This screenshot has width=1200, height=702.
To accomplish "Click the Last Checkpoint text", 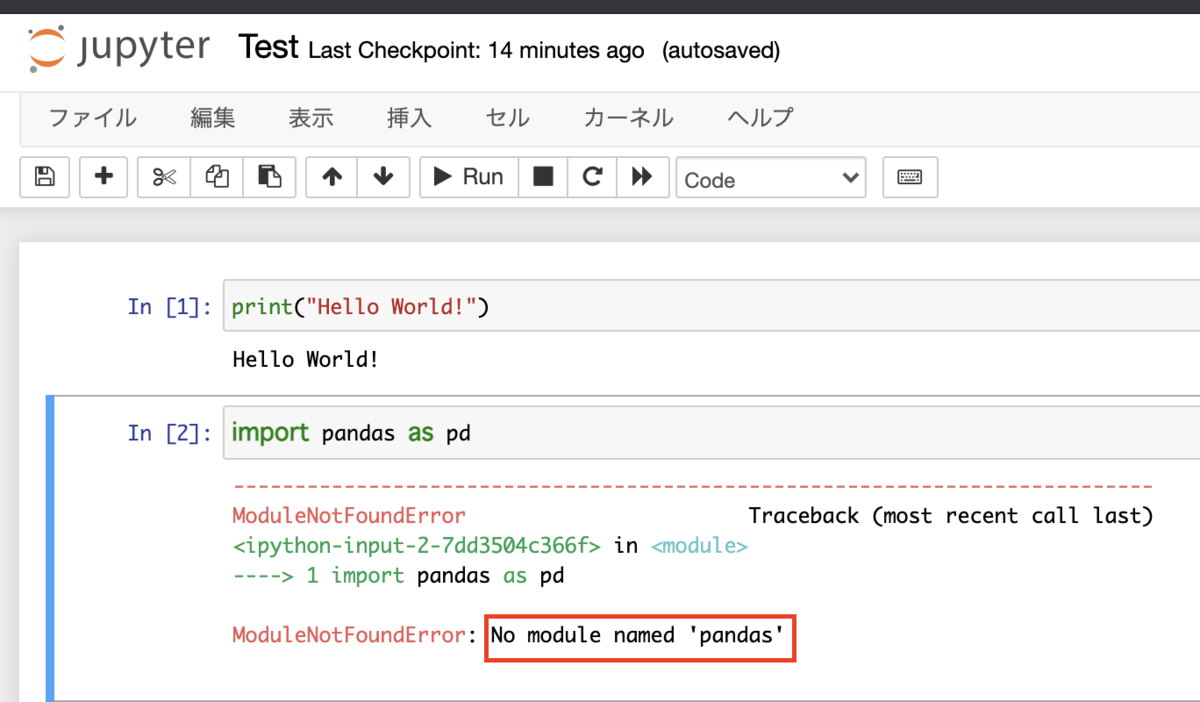I will [x=477, y=50].
